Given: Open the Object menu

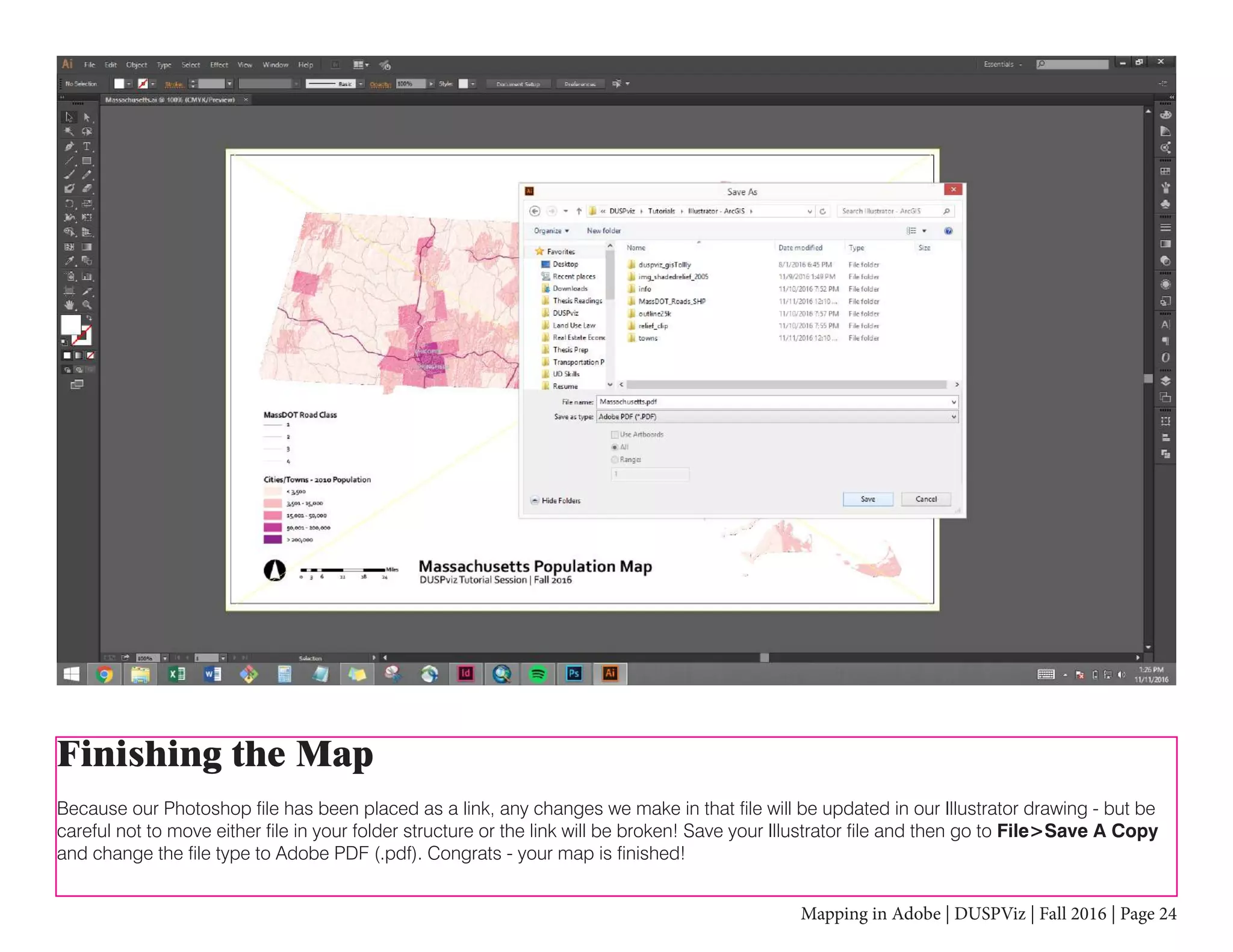Looking at the screenshot, I should pos(136,65).
